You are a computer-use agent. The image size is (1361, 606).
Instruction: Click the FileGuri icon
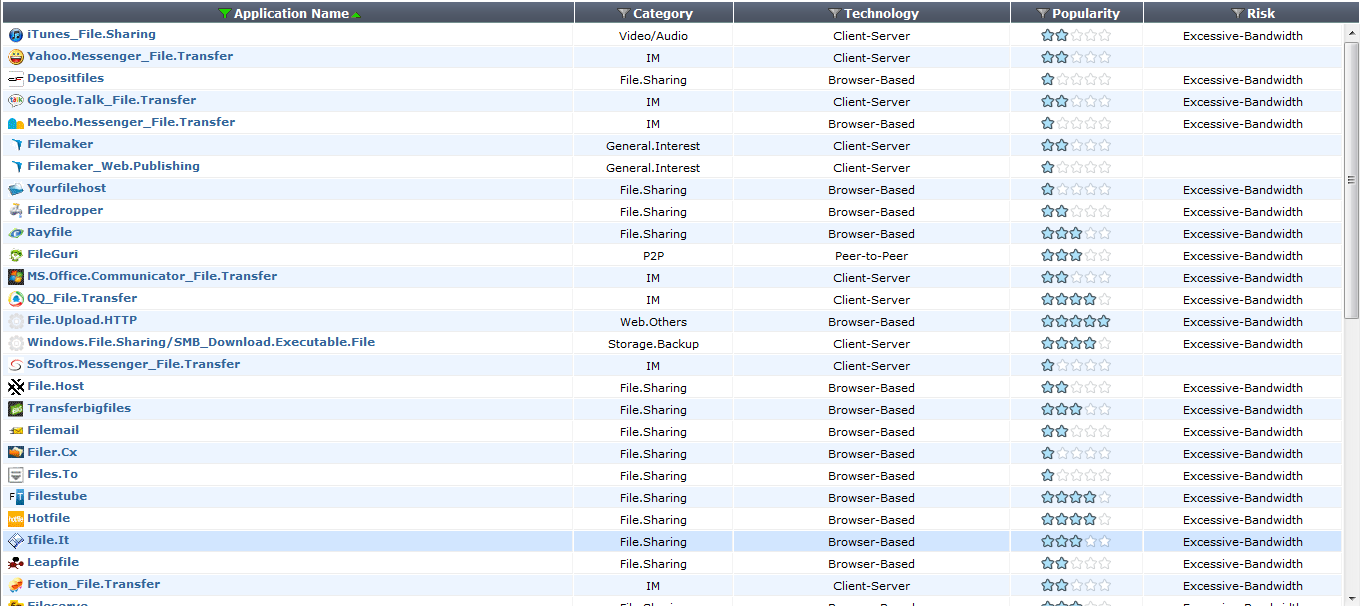(x=15, y=255)
